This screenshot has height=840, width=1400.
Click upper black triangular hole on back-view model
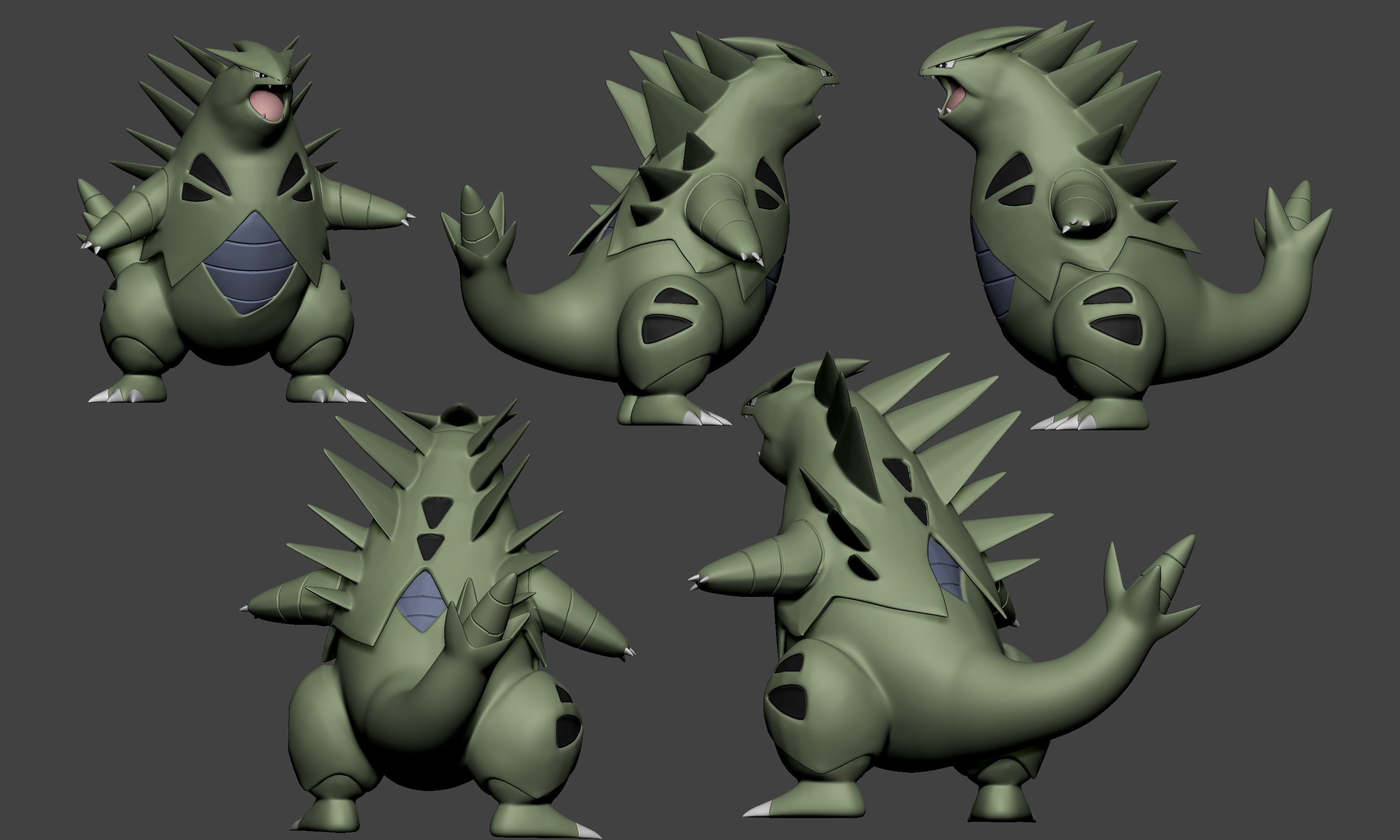pos(437,508)
